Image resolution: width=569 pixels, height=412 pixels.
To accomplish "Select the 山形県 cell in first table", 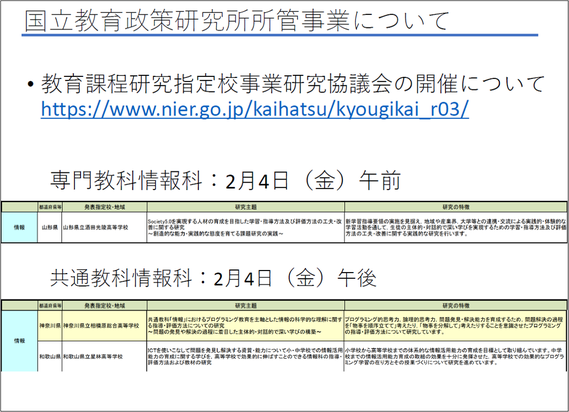I will tap(50, 227).
